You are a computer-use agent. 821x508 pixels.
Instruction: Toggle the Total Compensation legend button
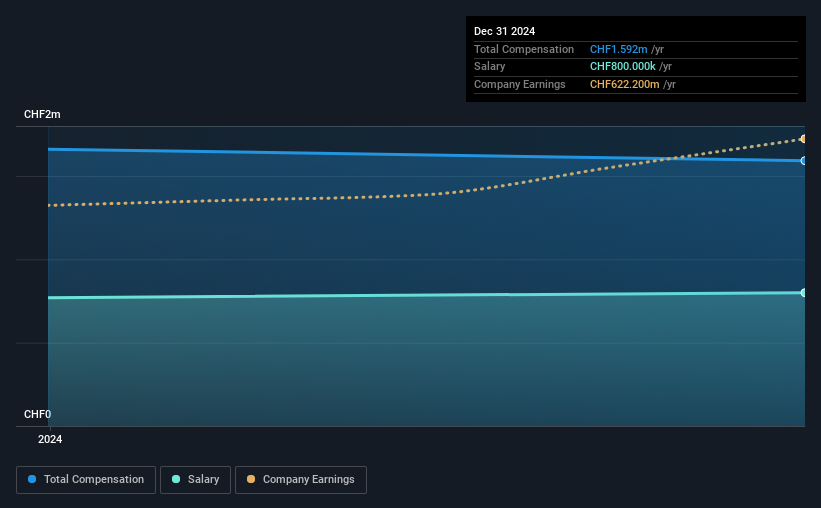click(86, 480)
